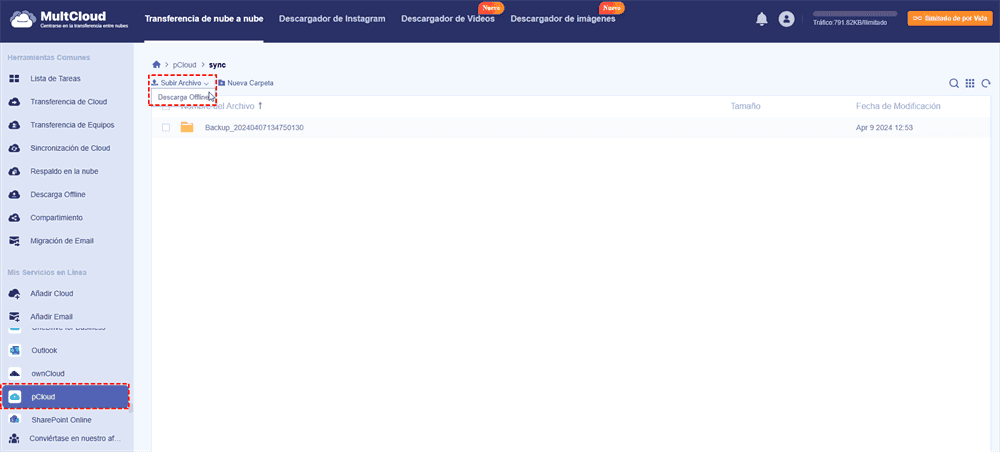Viewport: 1000px width, 452px height.
Task: Click the Transferencia de Equipos icon
Action: (14, 125)
